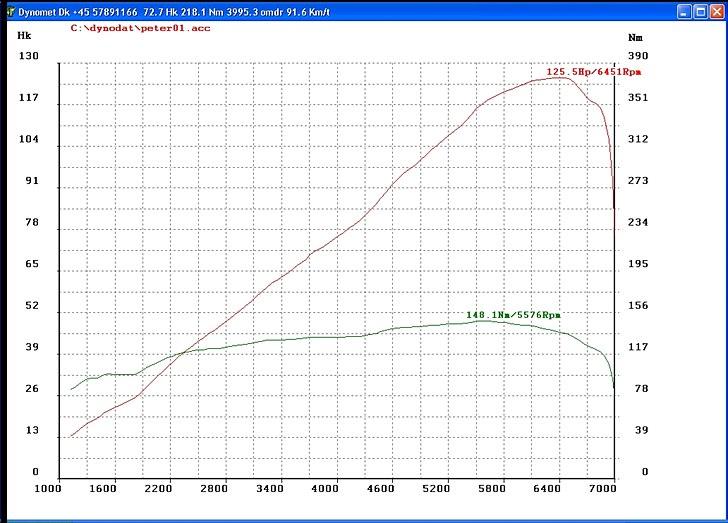This screenshot has width=728, height=523.
Task: Click the Hk axis heading
Action: (x=25, y=34)
